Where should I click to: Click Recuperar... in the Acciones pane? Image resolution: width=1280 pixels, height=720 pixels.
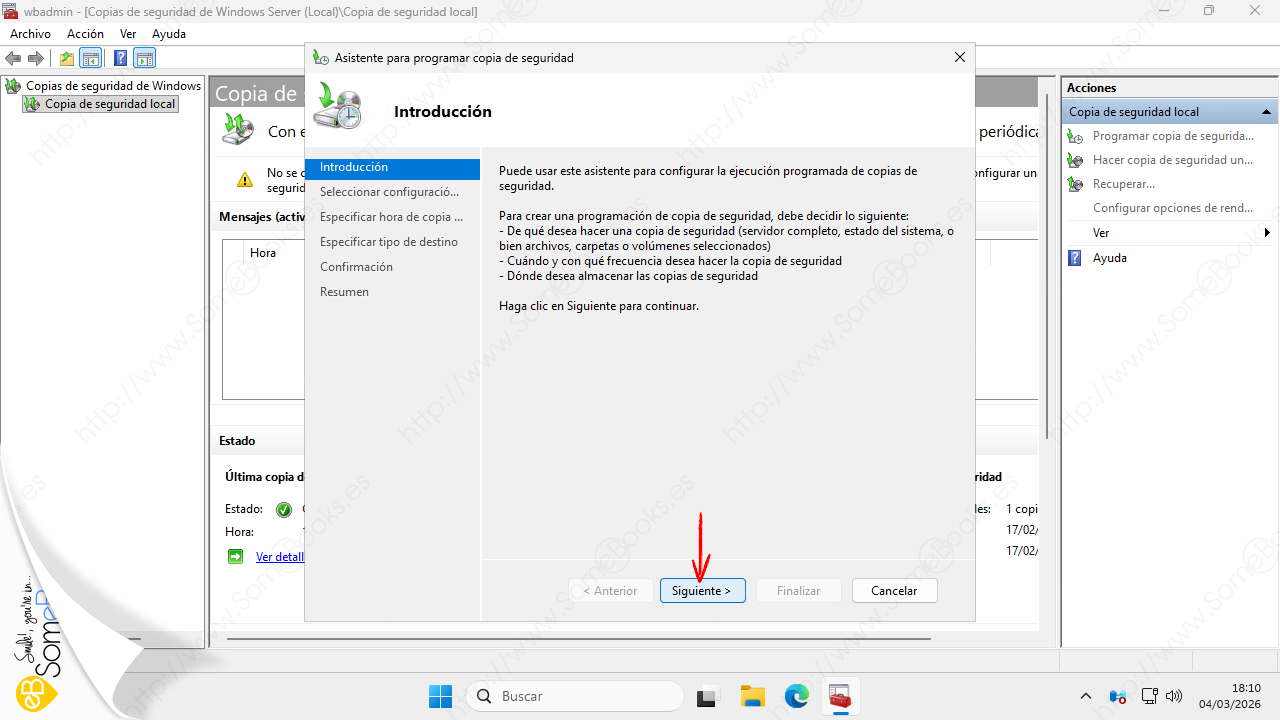coord(1123,184)
